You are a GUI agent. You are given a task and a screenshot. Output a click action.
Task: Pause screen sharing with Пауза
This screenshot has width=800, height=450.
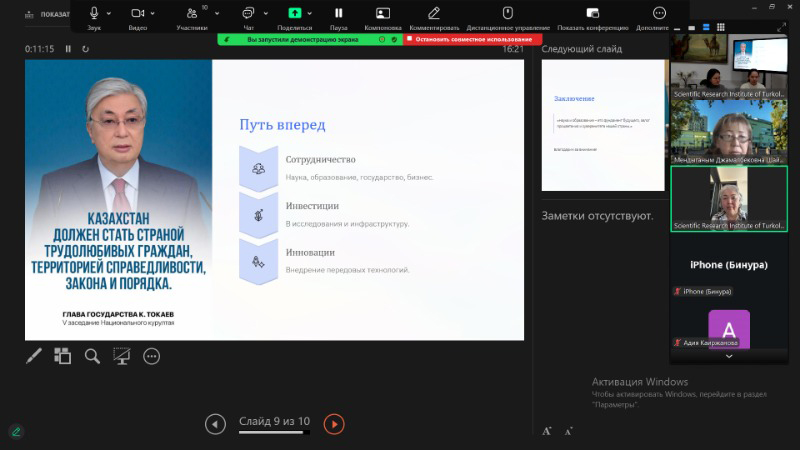point(338,15)
